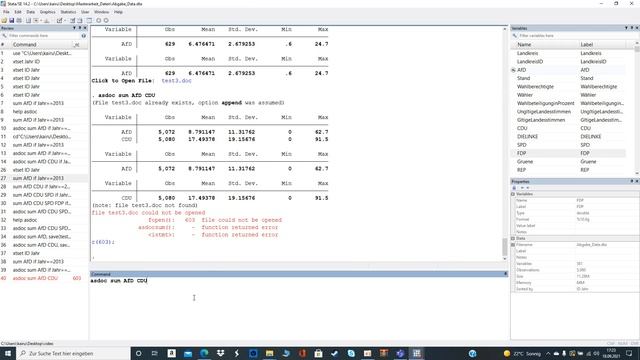This screenshot has height=360, width=640.
Task: Open dropdown arrow next to Viewer icon
Action: [x=41, y=20]
